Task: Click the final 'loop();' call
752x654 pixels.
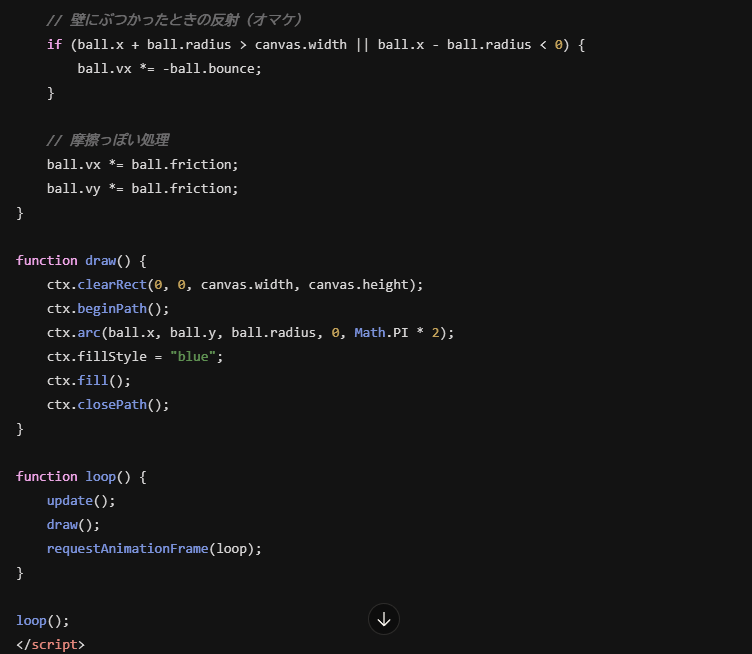Action: pos(43,620)
